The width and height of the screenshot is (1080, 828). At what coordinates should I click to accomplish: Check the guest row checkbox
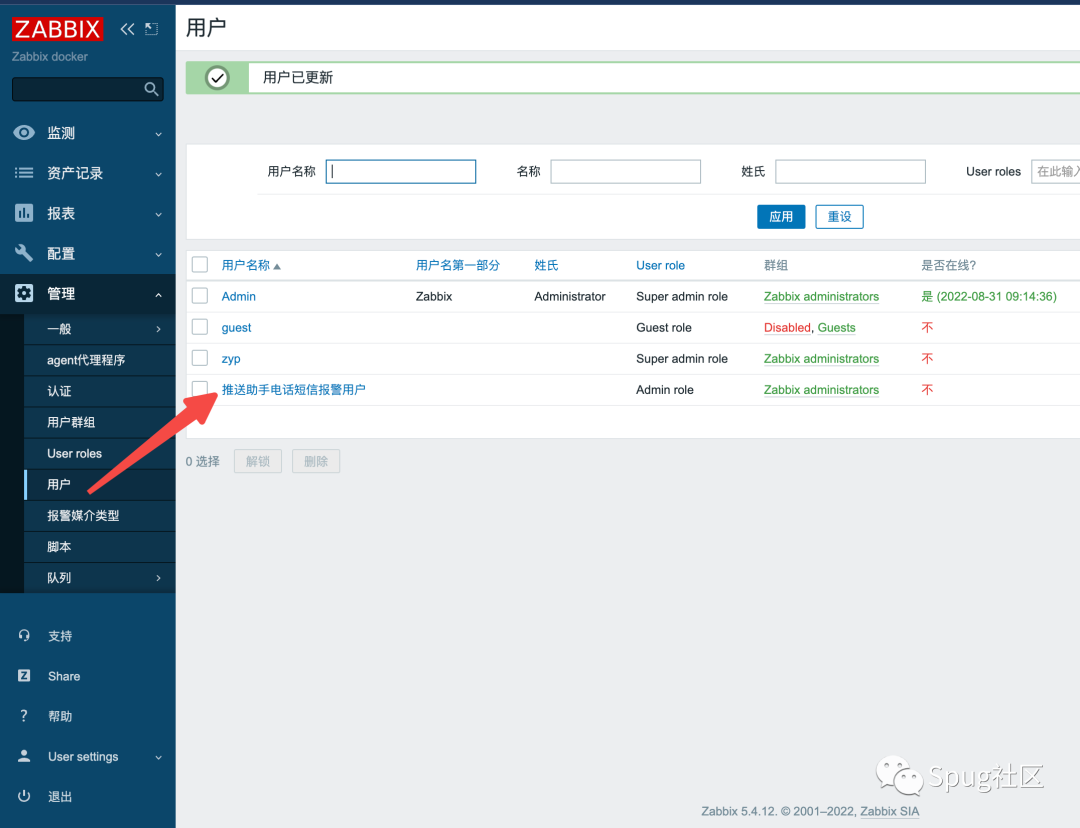pos(200,327)
